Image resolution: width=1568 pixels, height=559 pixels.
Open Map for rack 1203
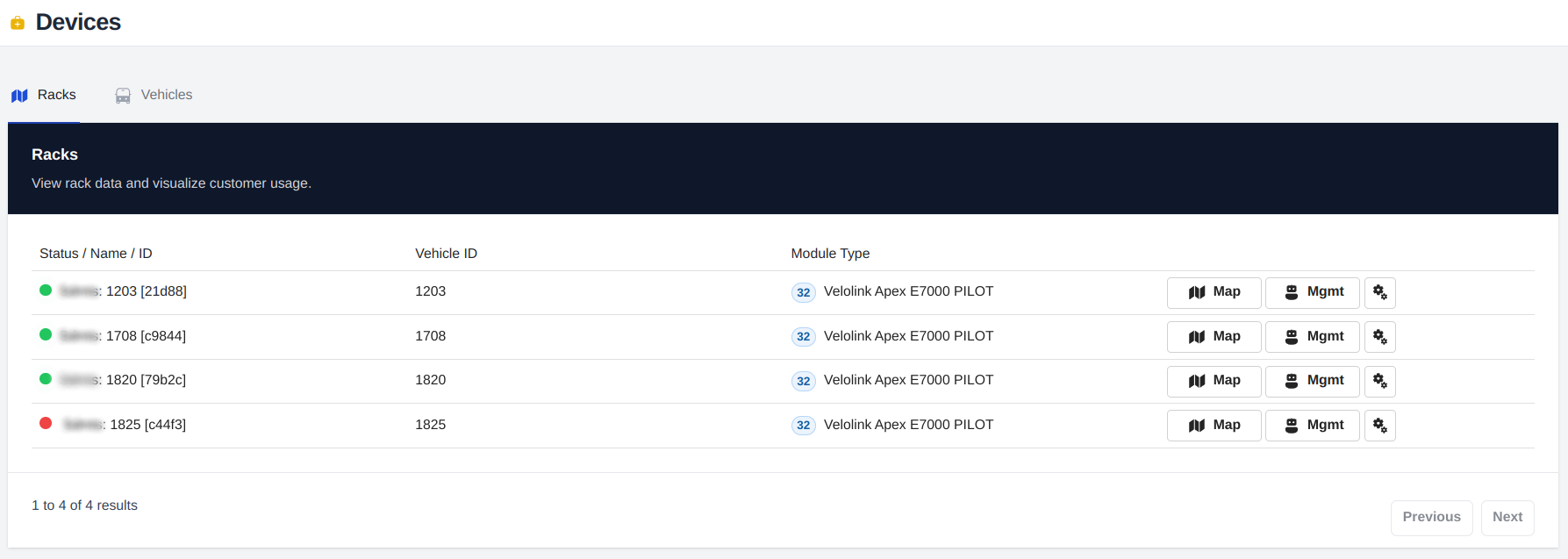[1214, 292]
